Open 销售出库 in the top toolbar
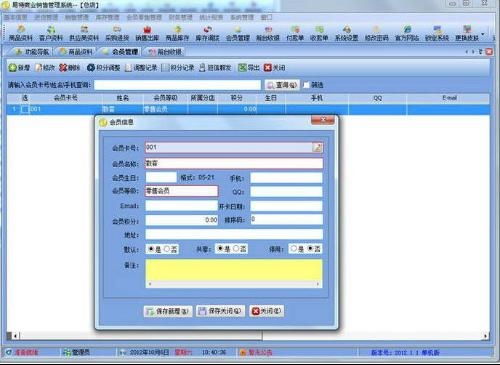The image size is (500, 365). 147,33
